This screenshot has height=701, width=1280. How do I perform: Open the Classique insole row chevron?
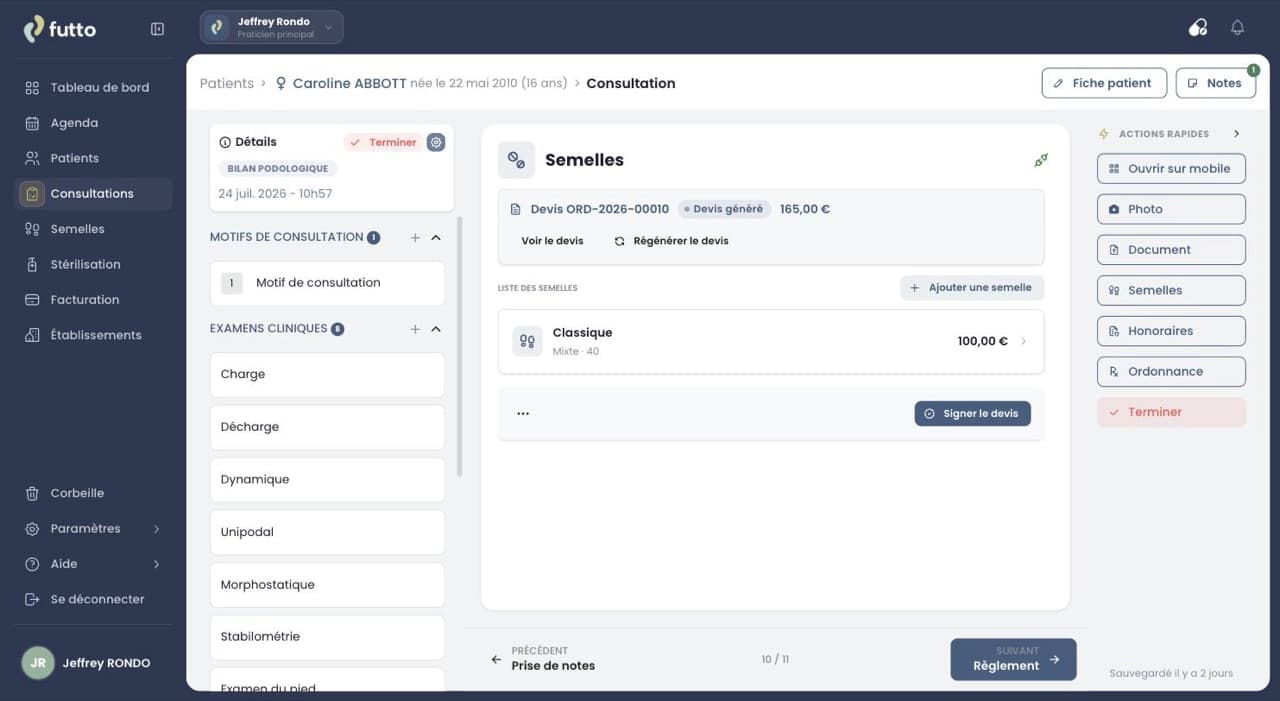(x=1023, y=341)
